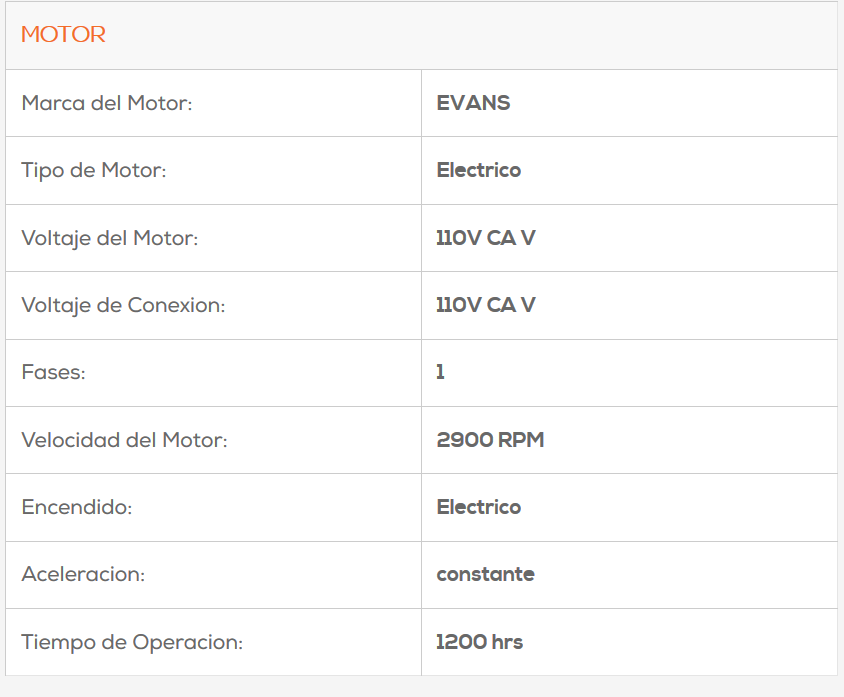Click the 'Marca del Motor:' label
The height and width of the screenshot is (697, 844).
tap(106, 103)
